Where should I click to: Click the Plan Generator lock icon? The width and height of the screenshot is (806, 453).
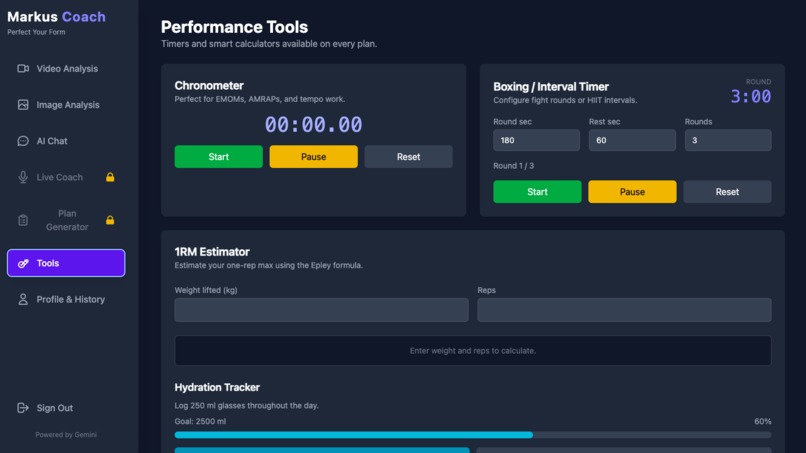coord(110,220)
